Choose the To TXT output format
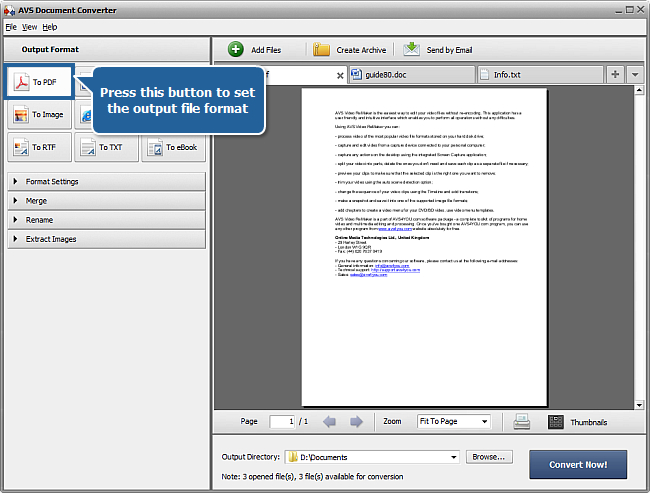 point(107,147)
